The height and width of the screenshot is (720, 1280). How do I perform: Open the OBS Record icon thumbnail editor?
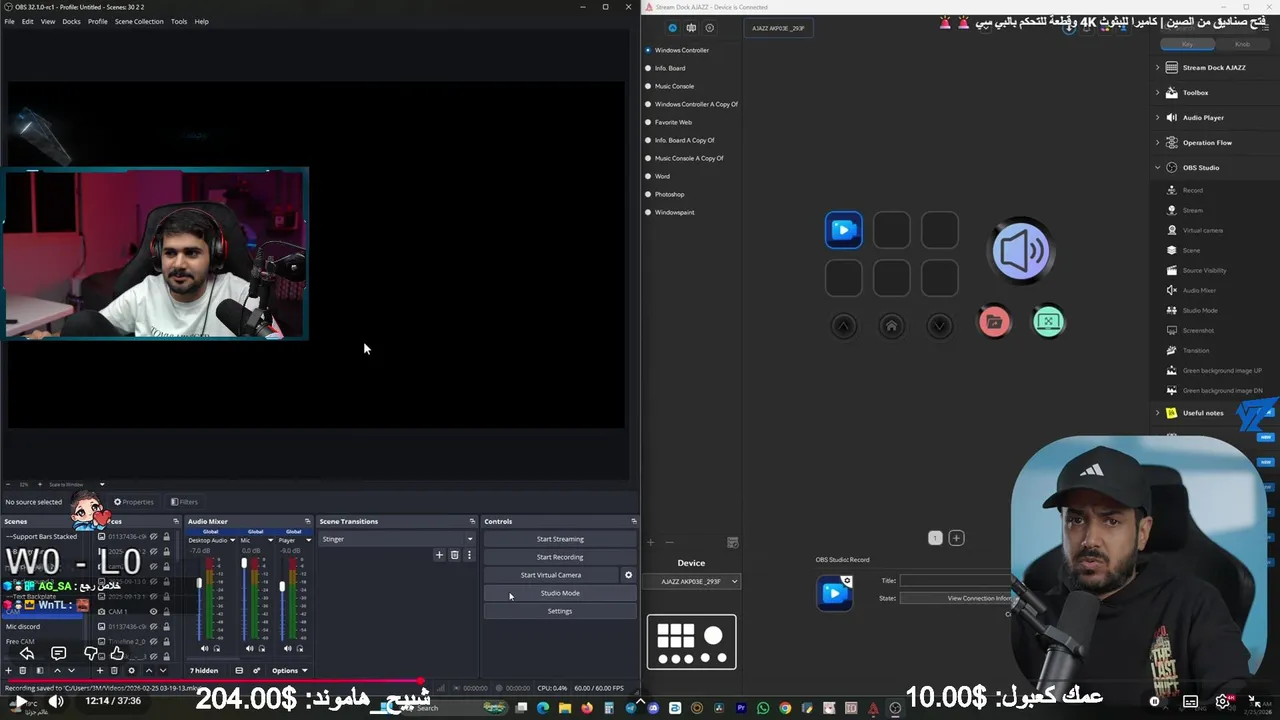pyautogui.click(x=834, y=592)
